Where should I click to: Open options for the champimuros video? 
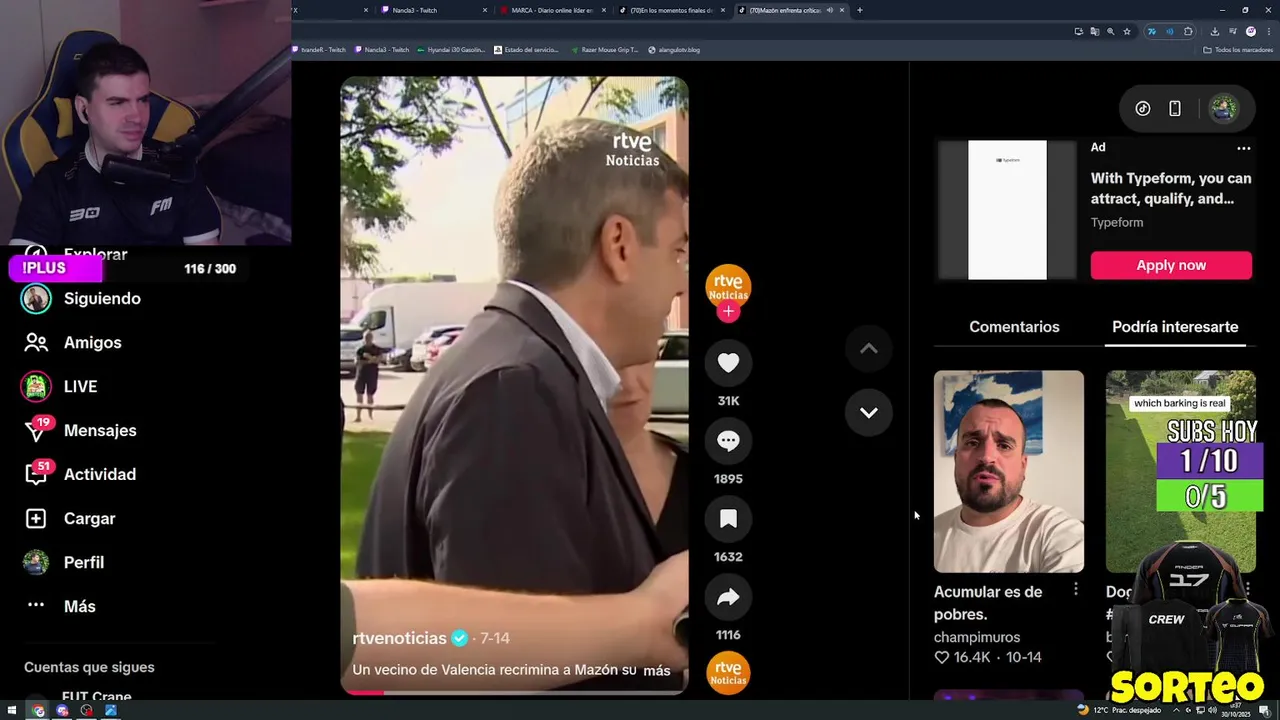[x=1076, y=590]
